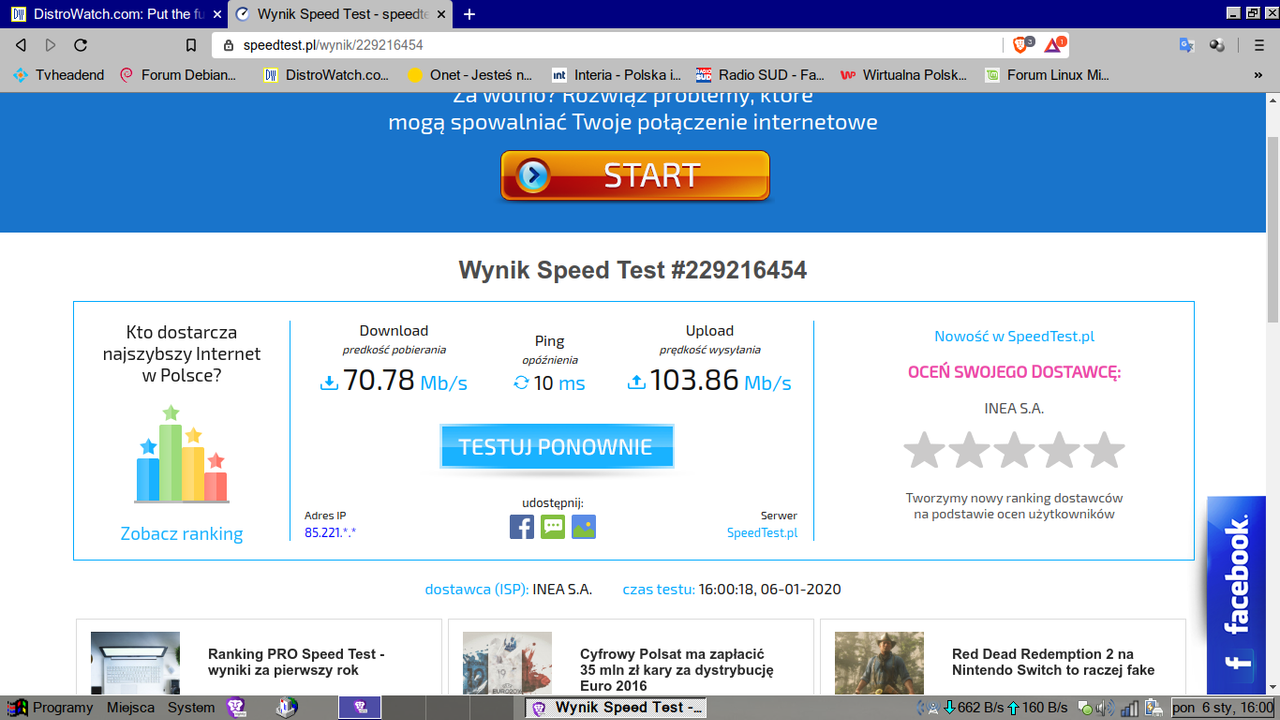Viewport: 1280px width, 720px height.
Task: Open the Zobacz ranking link
Action: pos(181,534)
